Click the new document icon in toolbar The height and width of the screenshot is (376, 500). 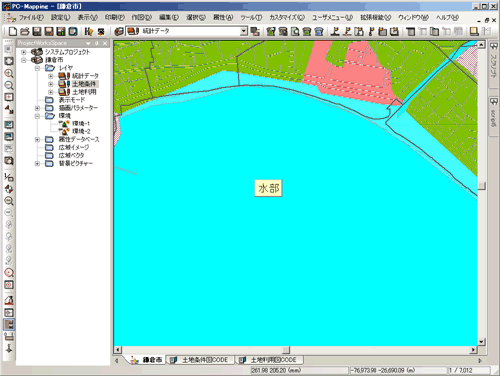click(x=13, y=31)
